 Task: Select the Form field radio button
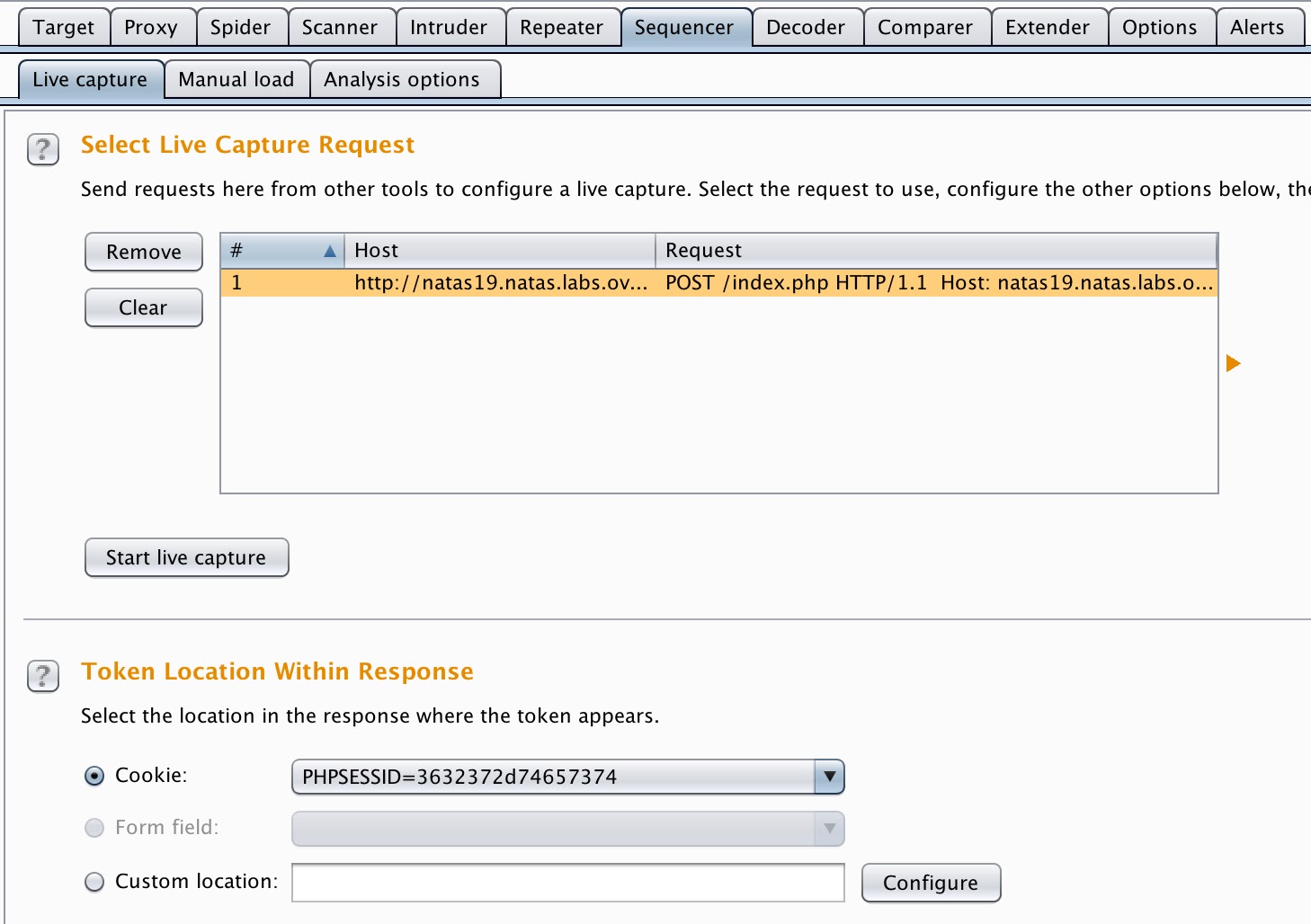click(94, 828)
